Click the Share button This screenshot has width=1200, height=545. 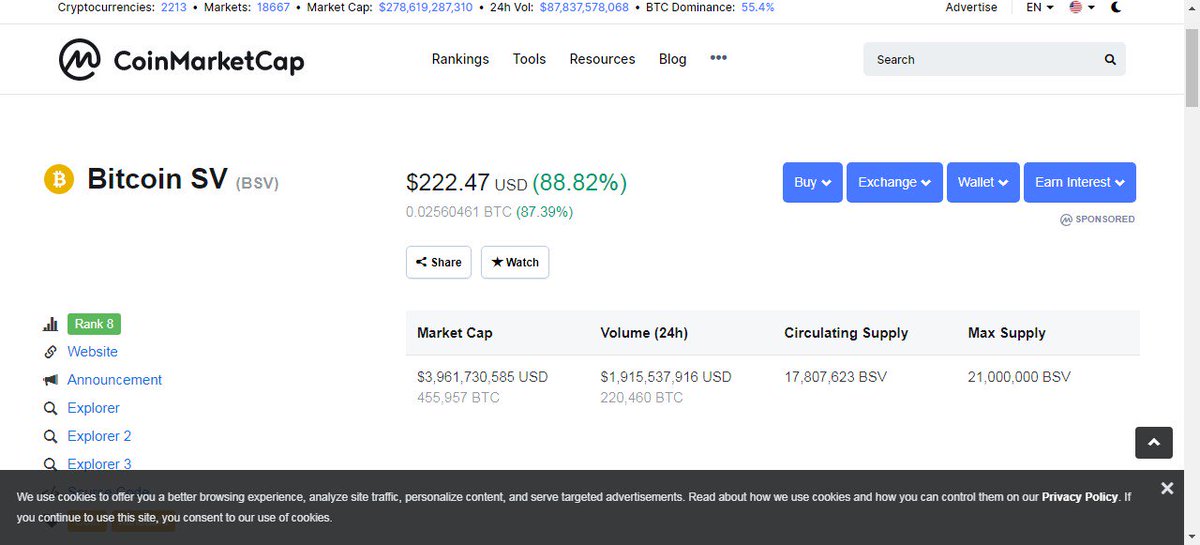(438, 262)
